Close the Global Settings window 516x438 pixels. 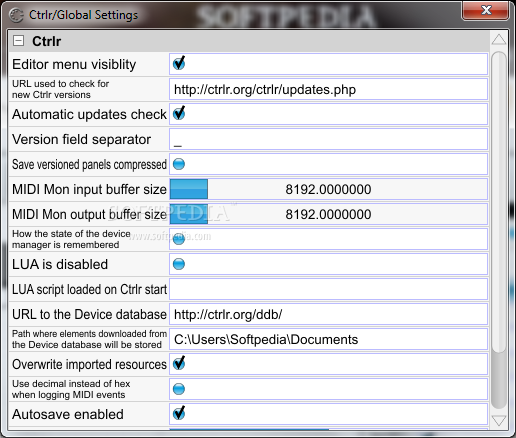[x=486, y=10]
